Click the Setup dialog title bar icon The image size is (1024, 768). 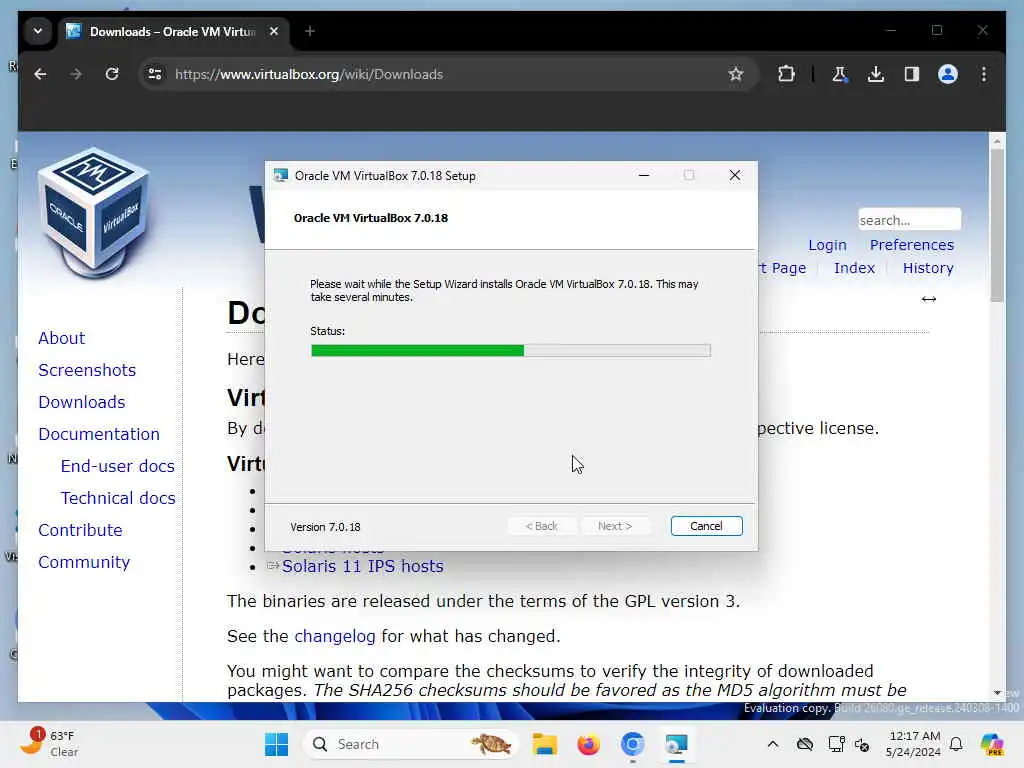[281, 176]
